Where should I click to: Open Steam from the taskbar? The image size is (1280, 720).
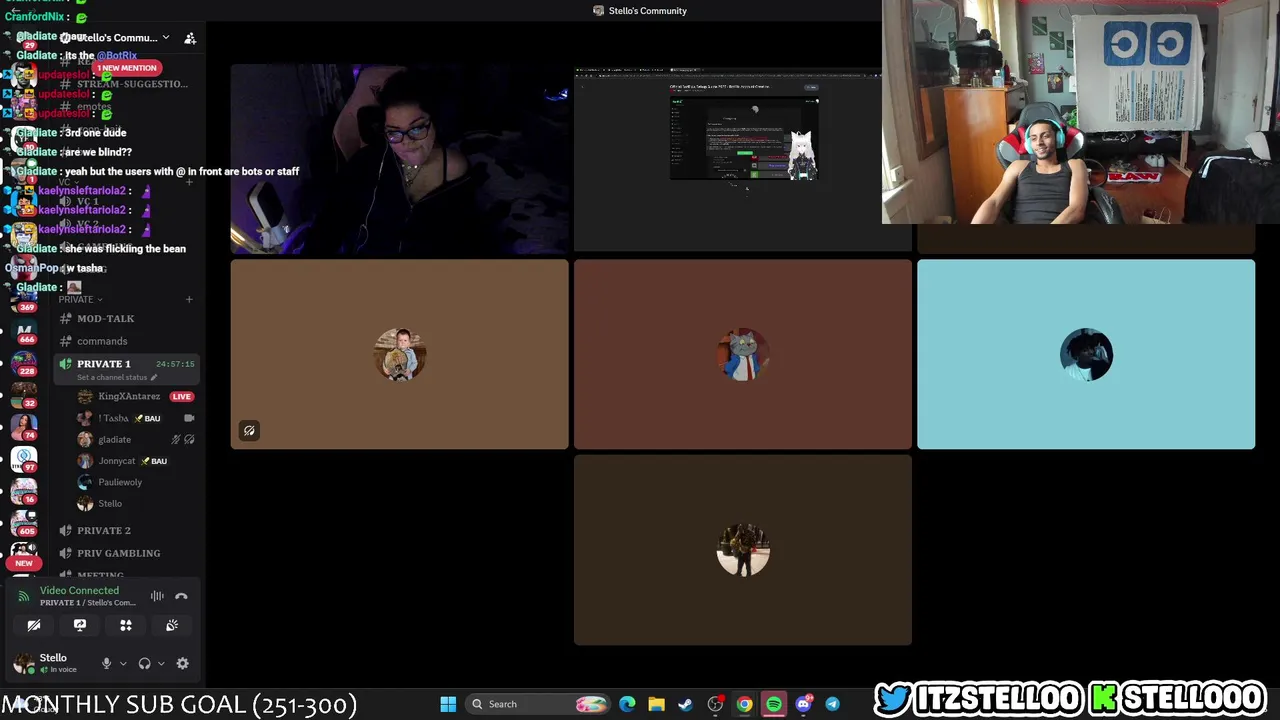click(x=685, y=704)
